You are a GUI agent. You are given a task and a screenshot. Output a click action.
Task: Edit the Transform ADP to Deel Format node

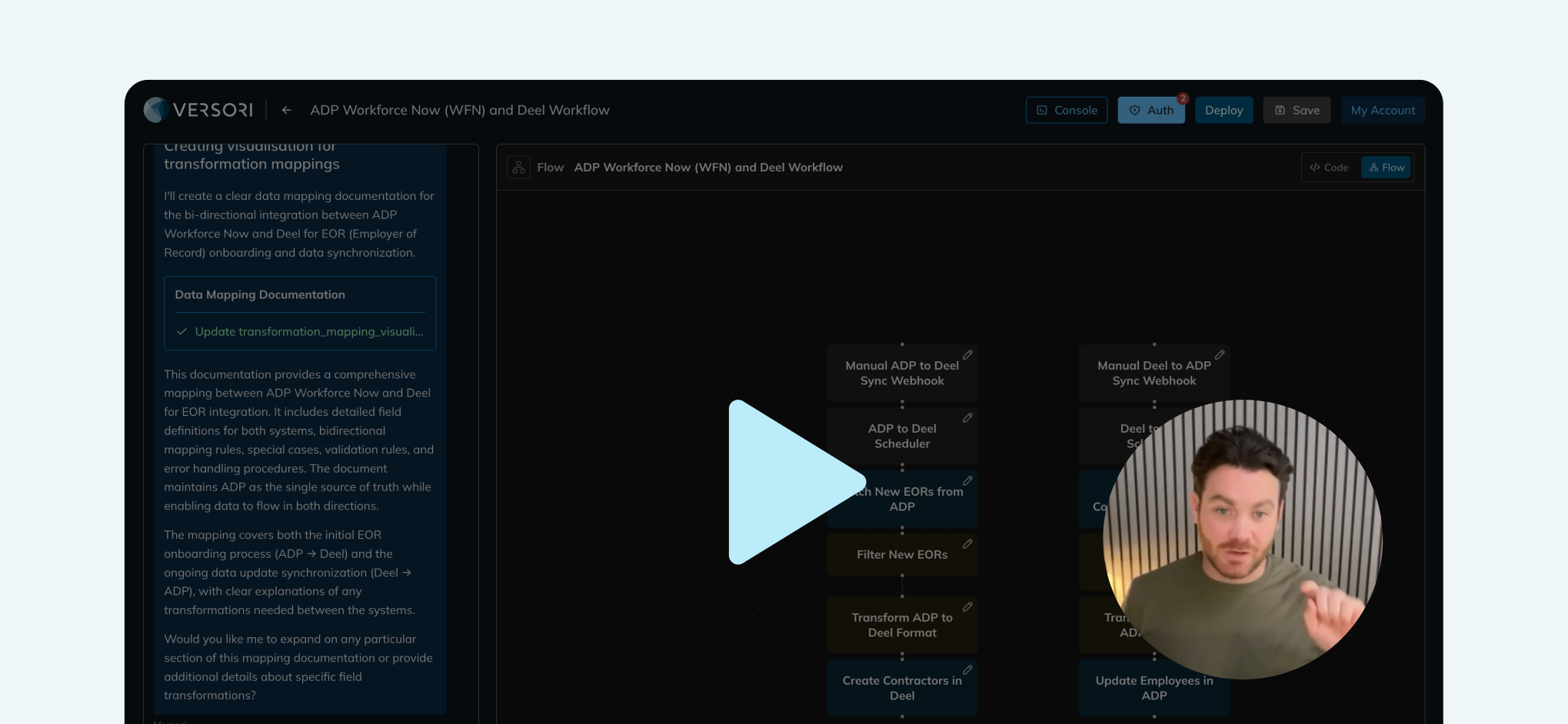point(967,607)
